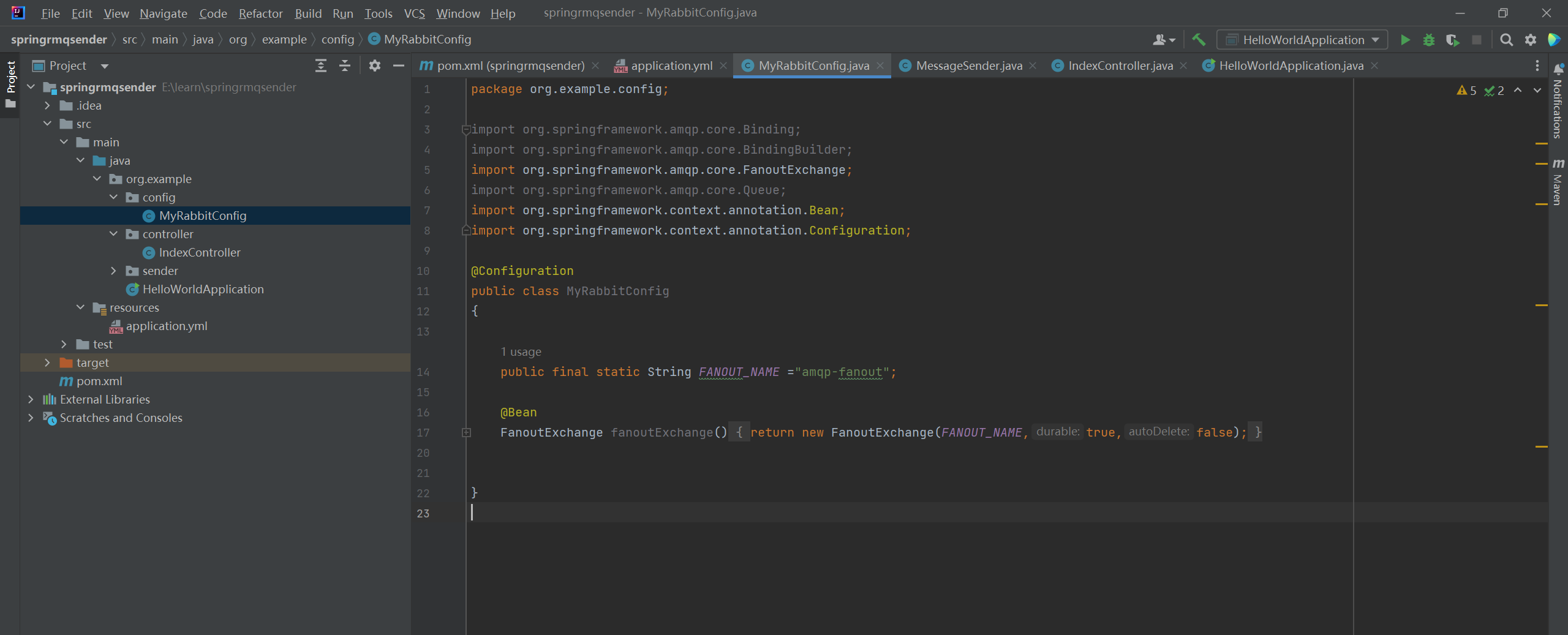Expand Scratches and Consoles node
Viewport: 1568px width, 635px height.
click(31, 418)
